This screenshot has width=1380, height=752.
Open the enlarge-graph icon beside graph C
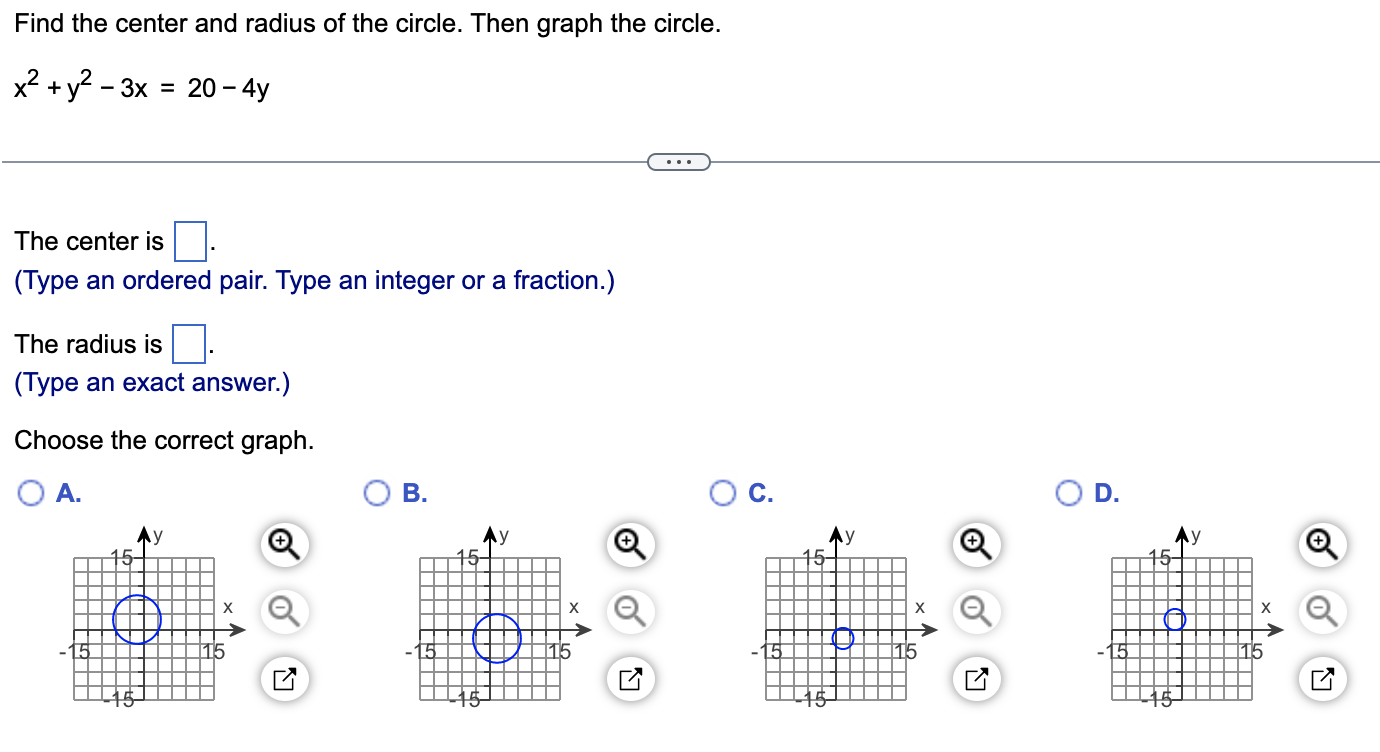974,679
